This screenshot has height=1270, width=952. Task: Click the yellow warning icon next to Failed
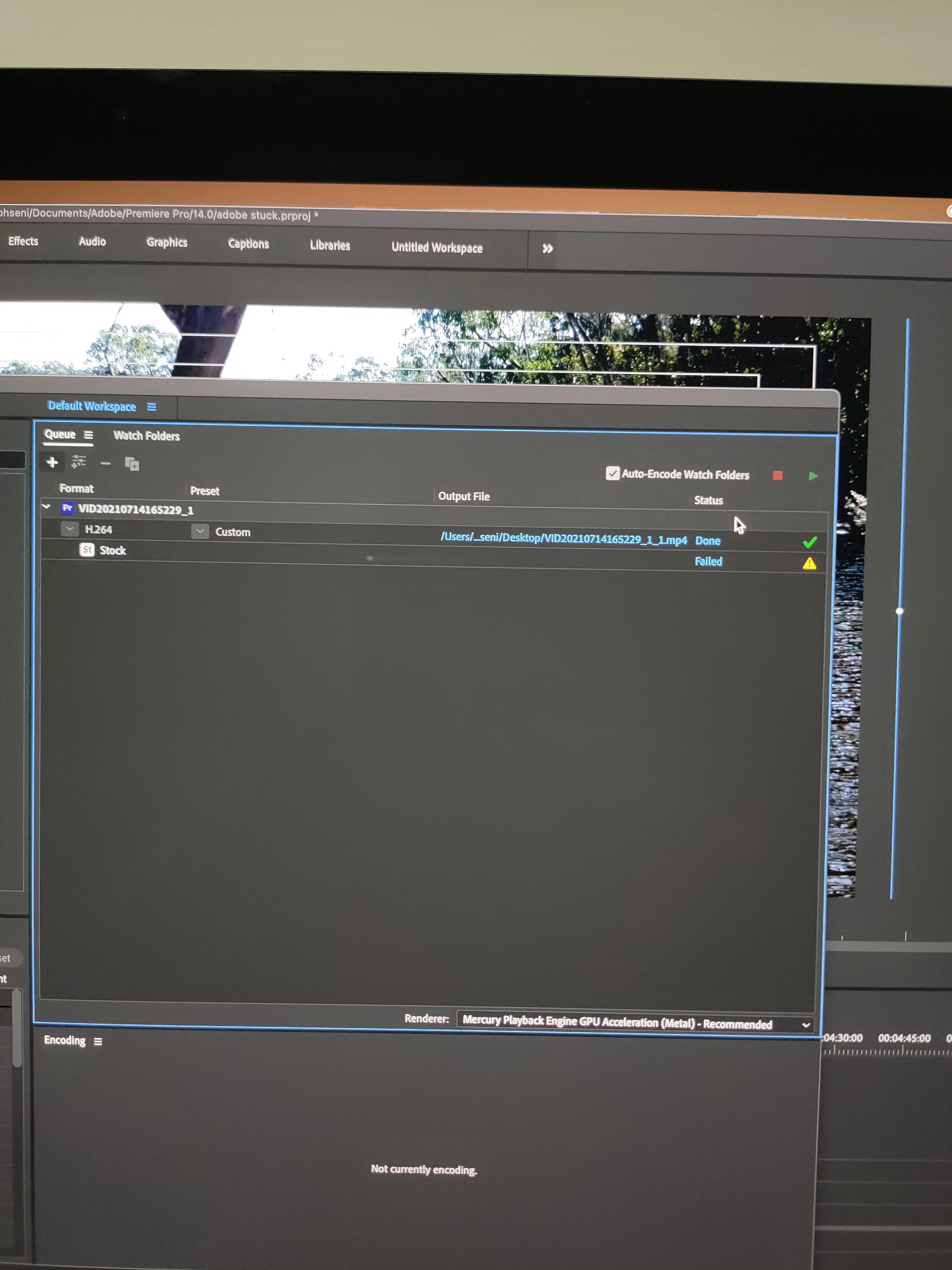(x=809, y=563)
